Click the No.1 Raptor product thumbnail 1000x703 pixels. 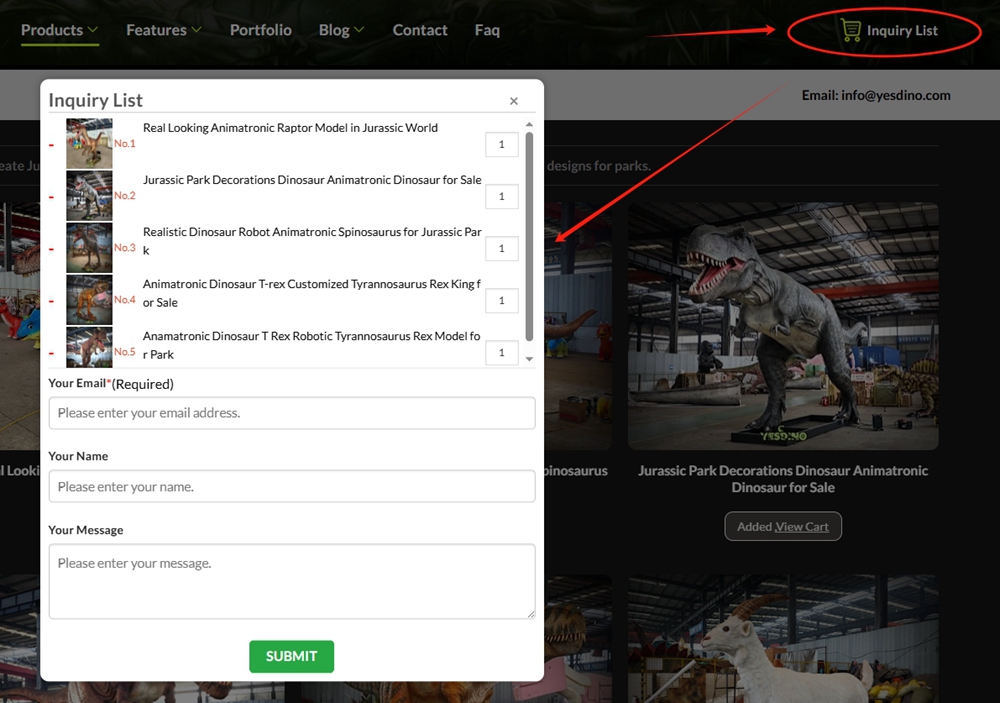point(89,143)
